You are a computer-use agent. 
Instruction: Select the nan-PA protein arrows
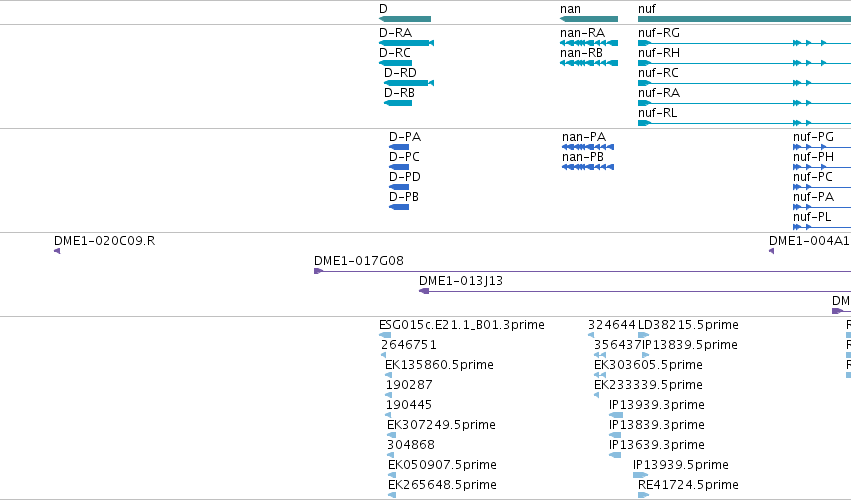[x=588, y=147]
